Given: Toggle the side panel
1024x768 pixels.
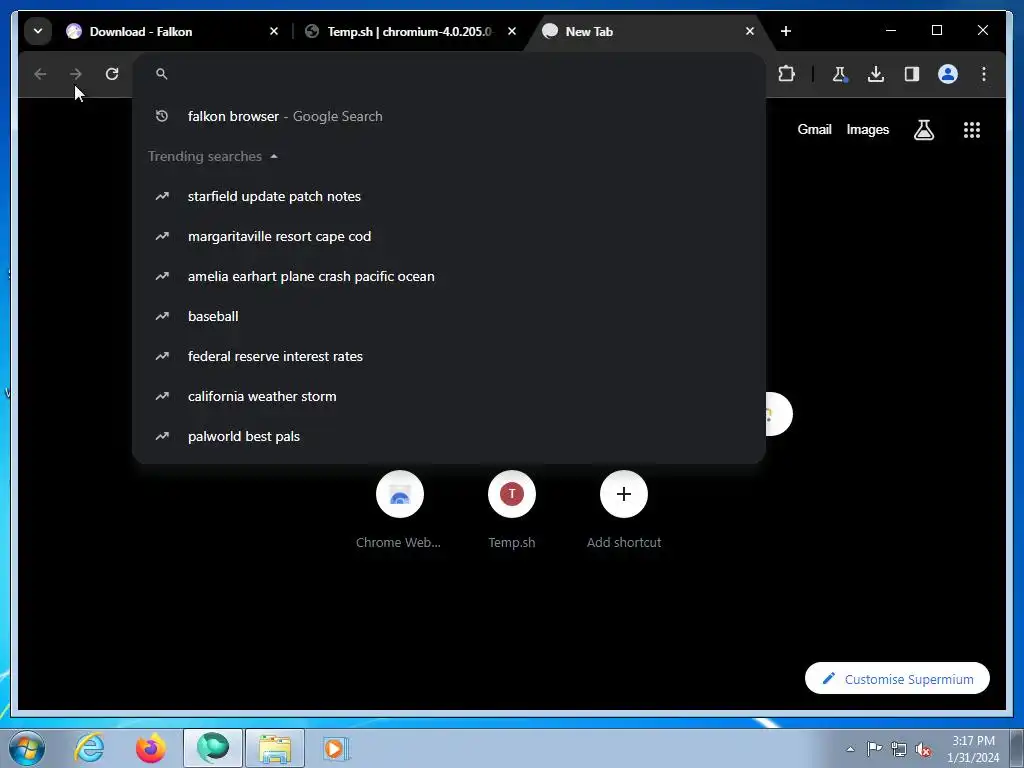Looking at the screenshot, I should (912, 74).
